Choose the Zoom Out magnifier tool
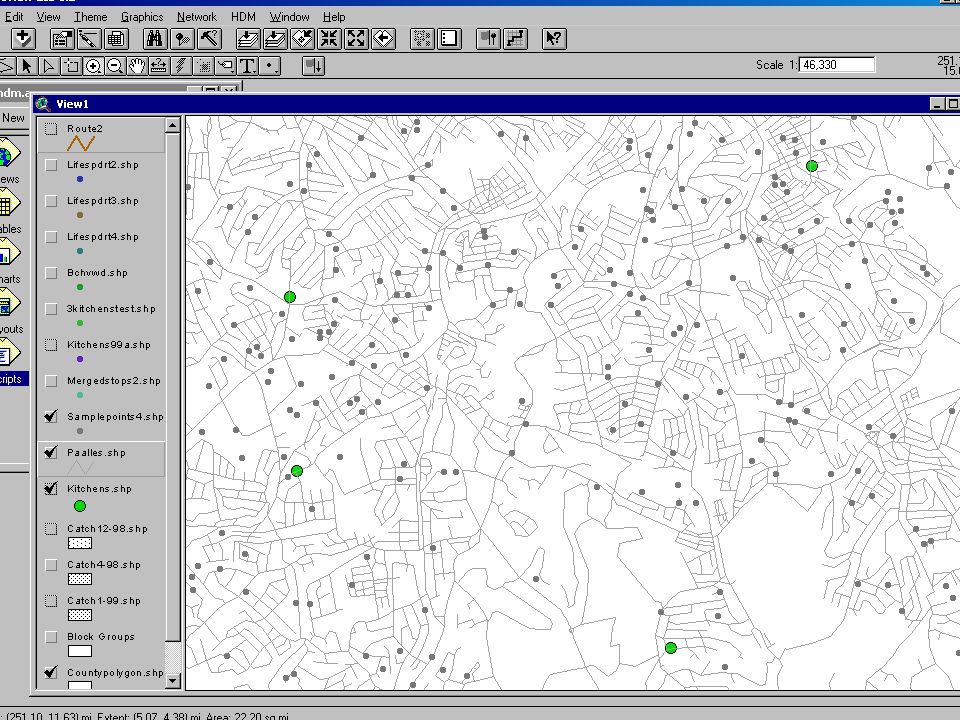Viewport: 960px width, 720px height. click(115, 66)
